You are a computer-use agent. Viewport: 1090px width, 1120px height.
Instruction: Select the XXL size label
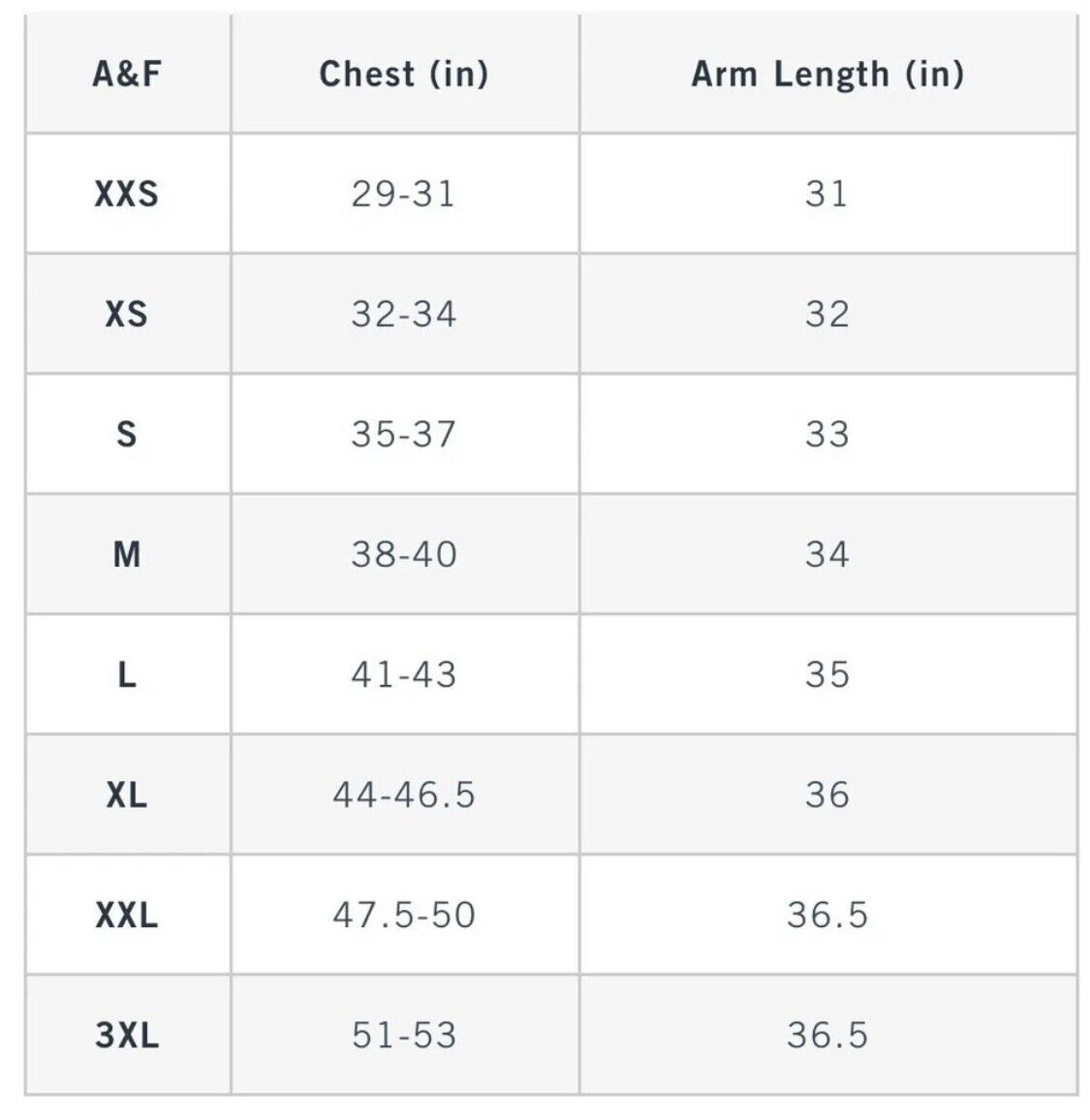(x=127, y=915)
